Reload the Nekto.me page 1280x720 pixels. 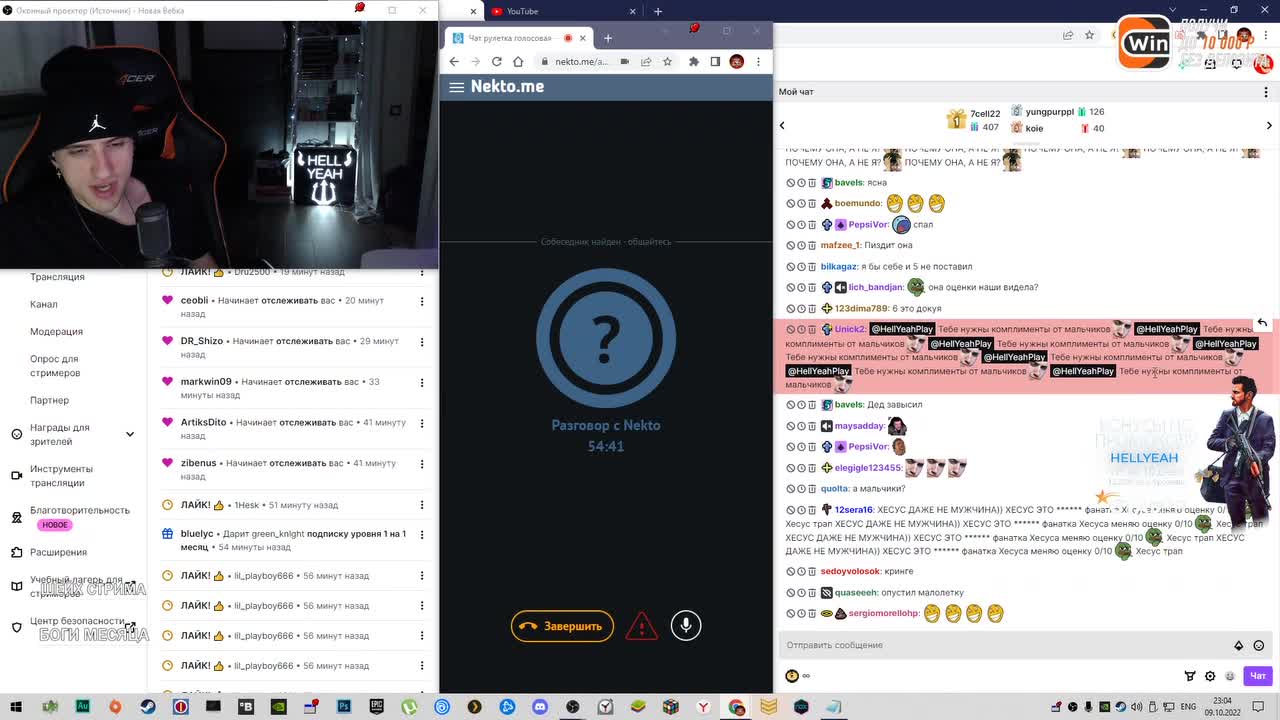497,61
